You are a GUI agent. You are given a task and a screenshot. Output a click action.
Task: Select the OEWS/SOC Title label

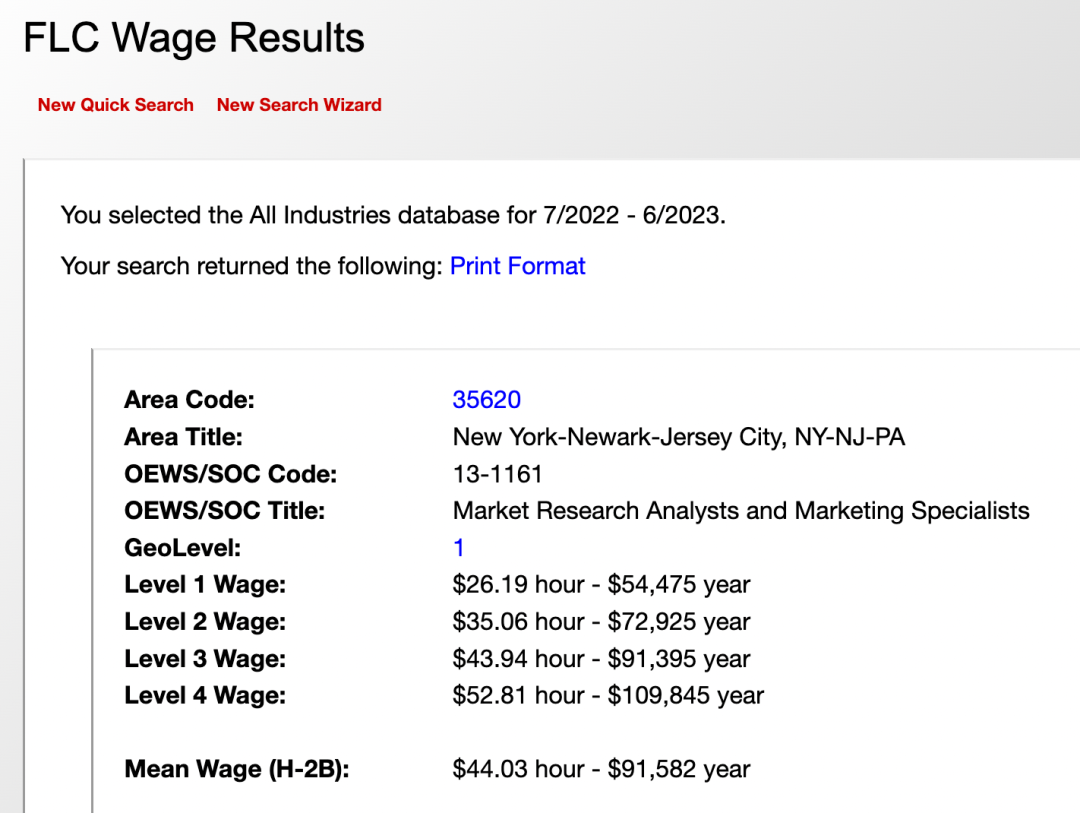[x=225, y=511]
